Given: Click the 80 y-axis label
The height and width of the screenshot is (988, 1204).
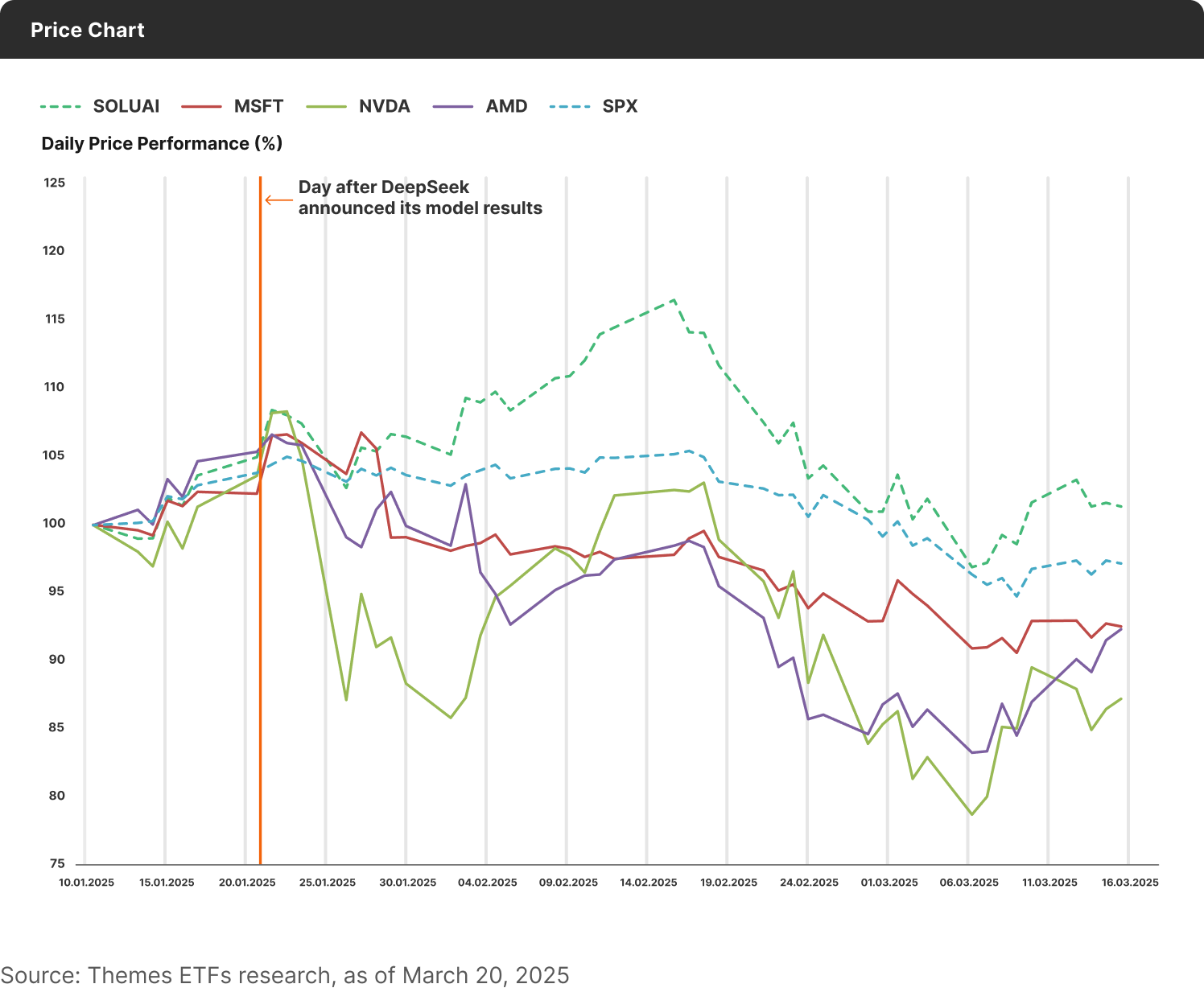Looking at the screenshot, I should [x=56, y=796].
